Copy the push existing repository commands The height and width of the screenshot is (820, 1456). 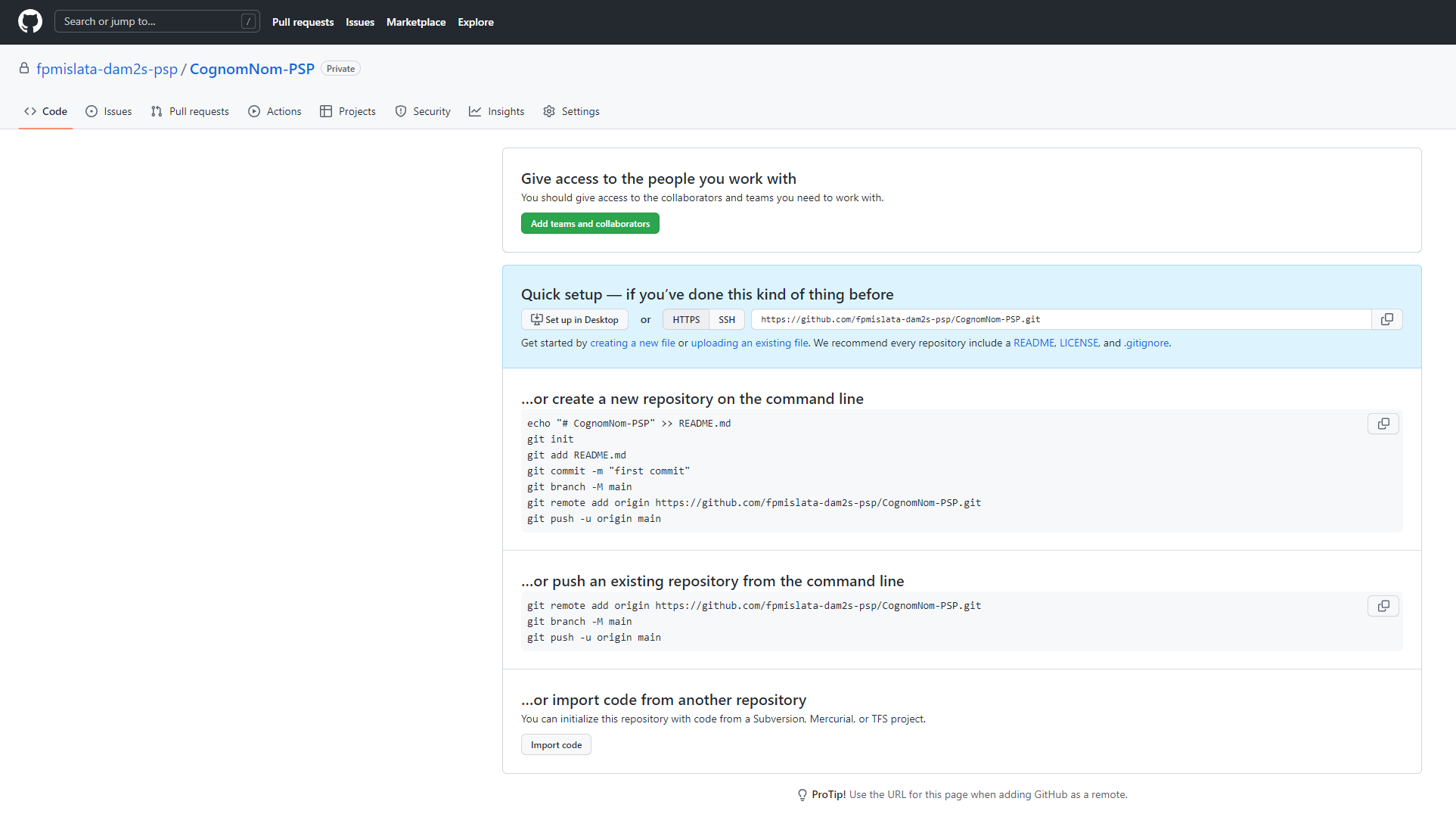(x=1383, y=606)
